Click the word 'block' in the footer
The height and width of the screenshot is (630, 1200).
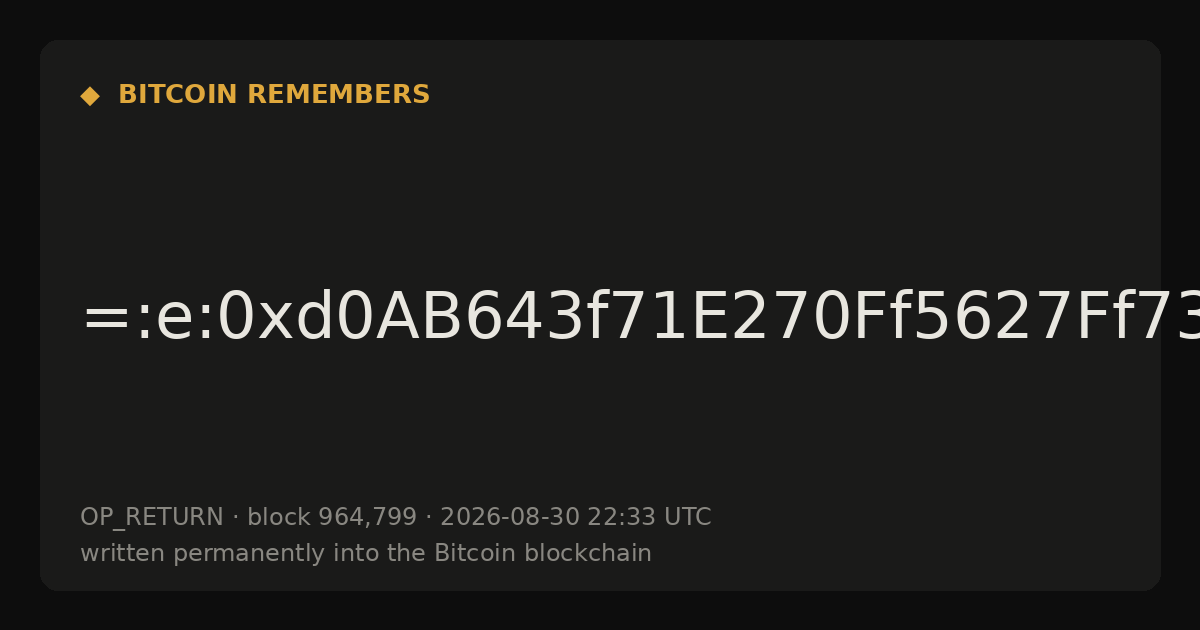click(x=279, y=517)
